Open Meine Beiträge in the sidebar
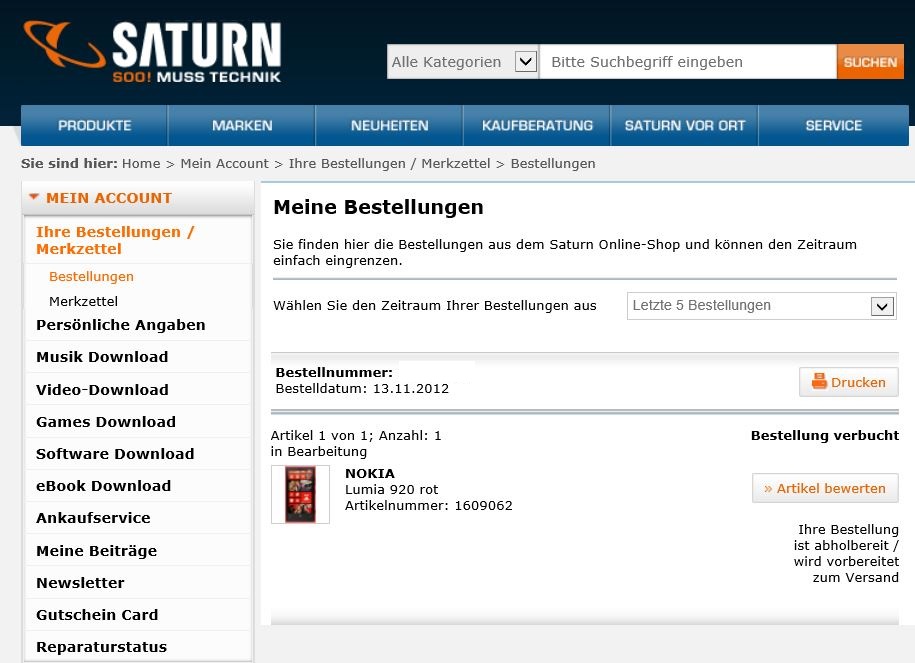The image size is (915, 663). [96, 550]
